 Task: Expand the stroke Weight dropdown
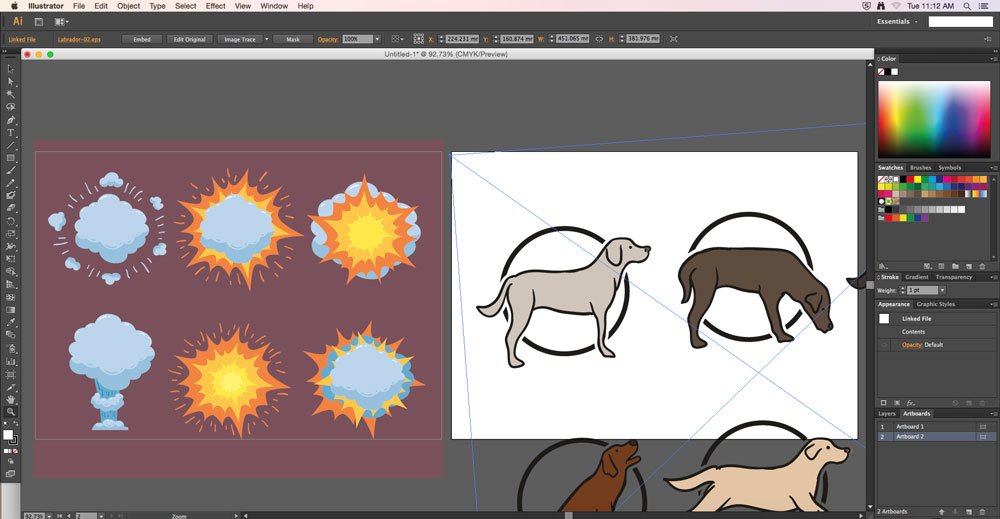point(942,290)
